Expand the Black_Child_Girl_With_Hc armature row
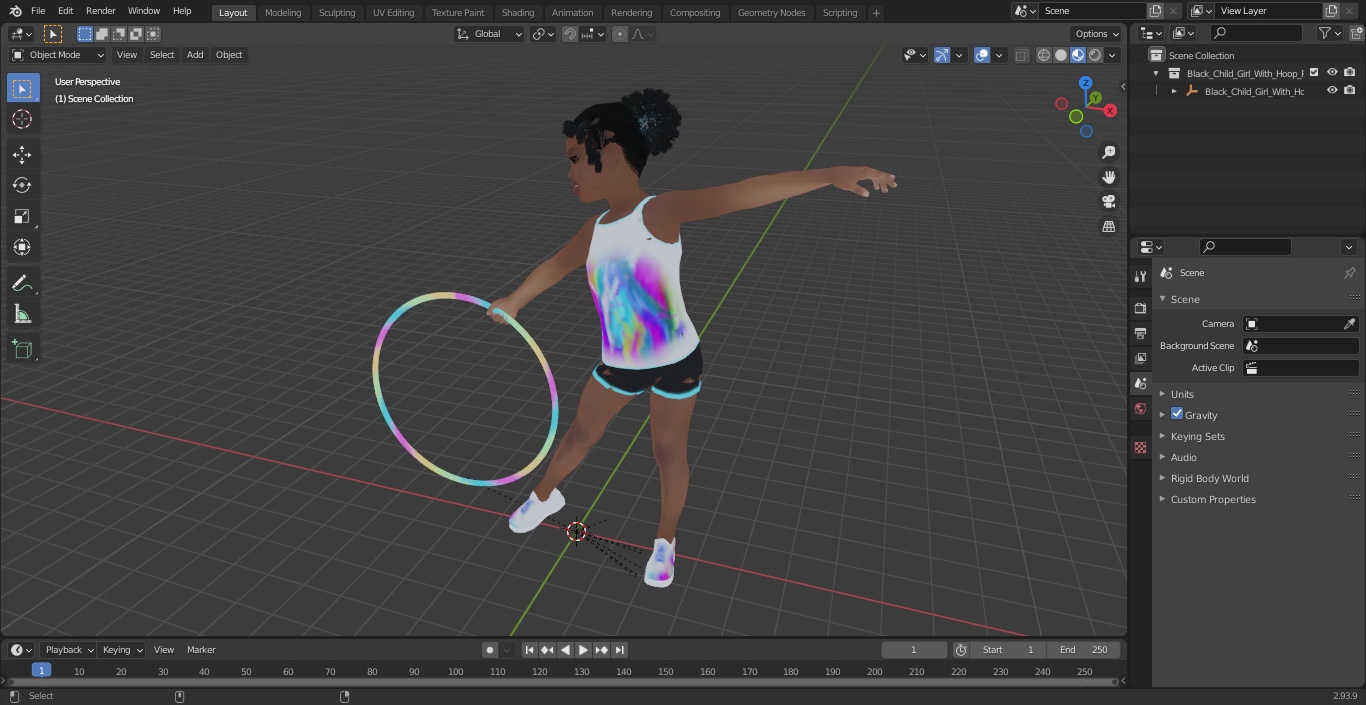The image size is (1366, 705). (x=1174, y=91)
